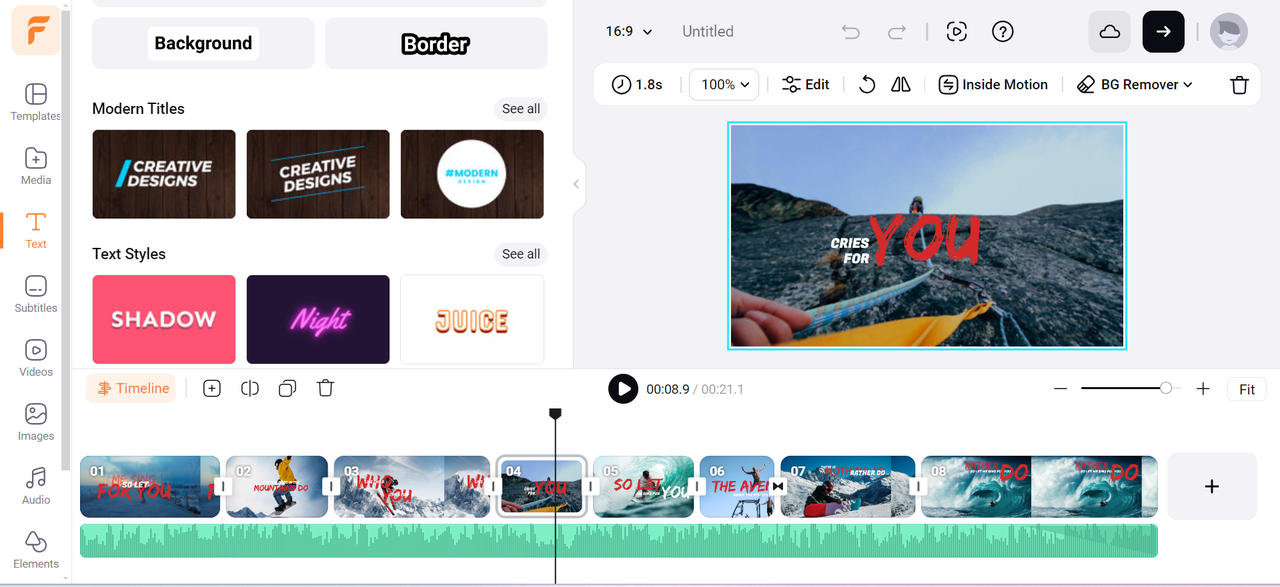Screen dimensions: 1280x587
Task: Zoom out the timeline with minus
Action: [x=1061, y=389]
